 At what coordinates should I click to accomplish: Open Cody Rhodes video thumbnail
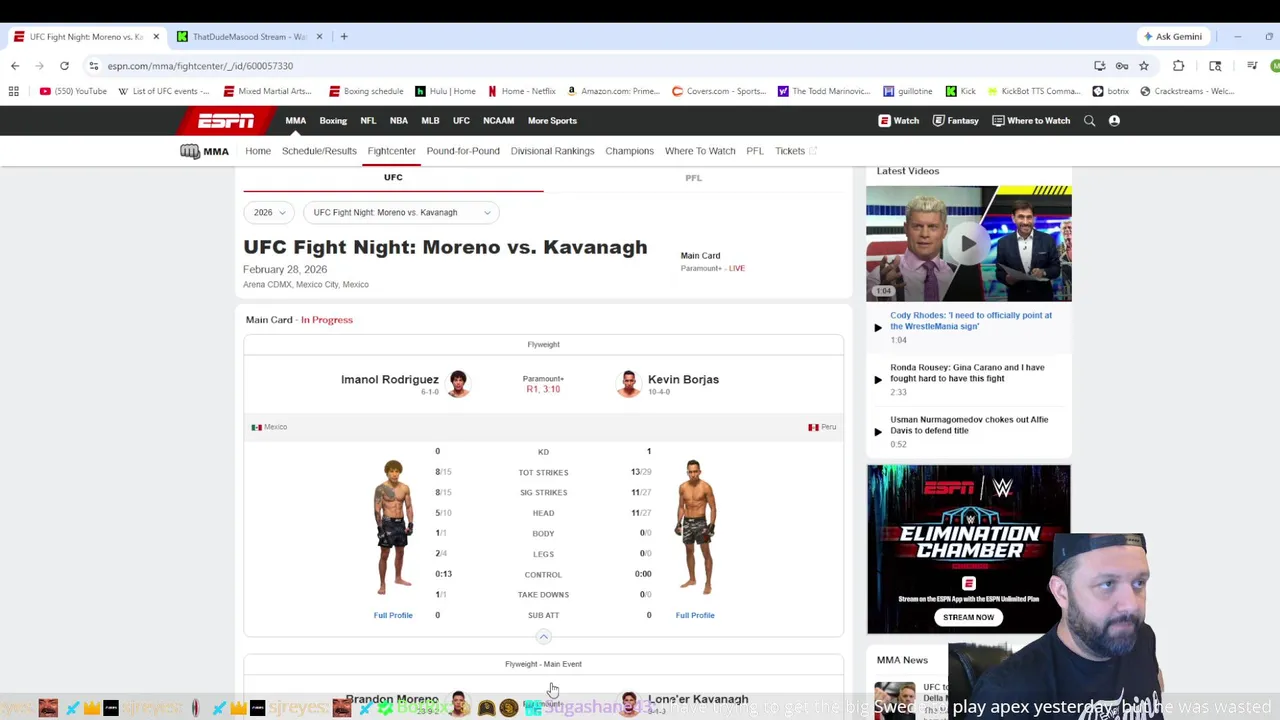[x=968, y=243]
